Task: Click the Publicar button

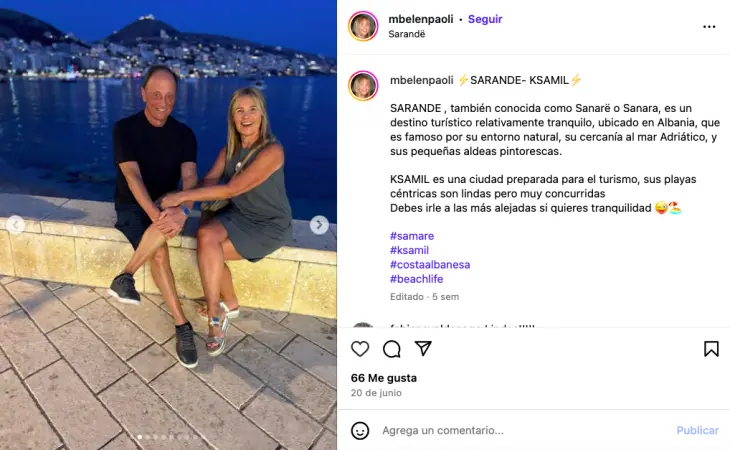Action: coord(697,430)
